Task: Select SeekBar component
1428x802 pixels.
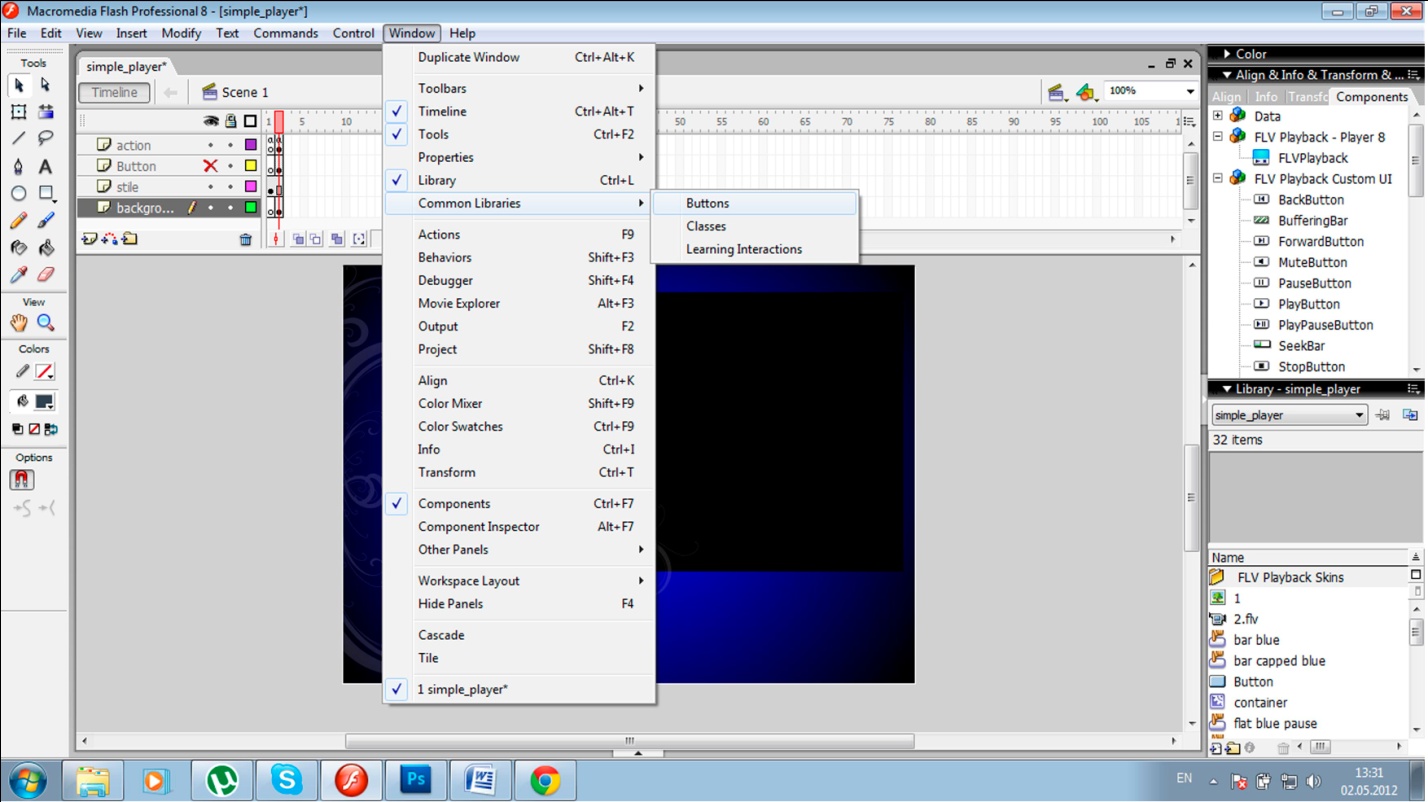Action: coord(1301,346)
